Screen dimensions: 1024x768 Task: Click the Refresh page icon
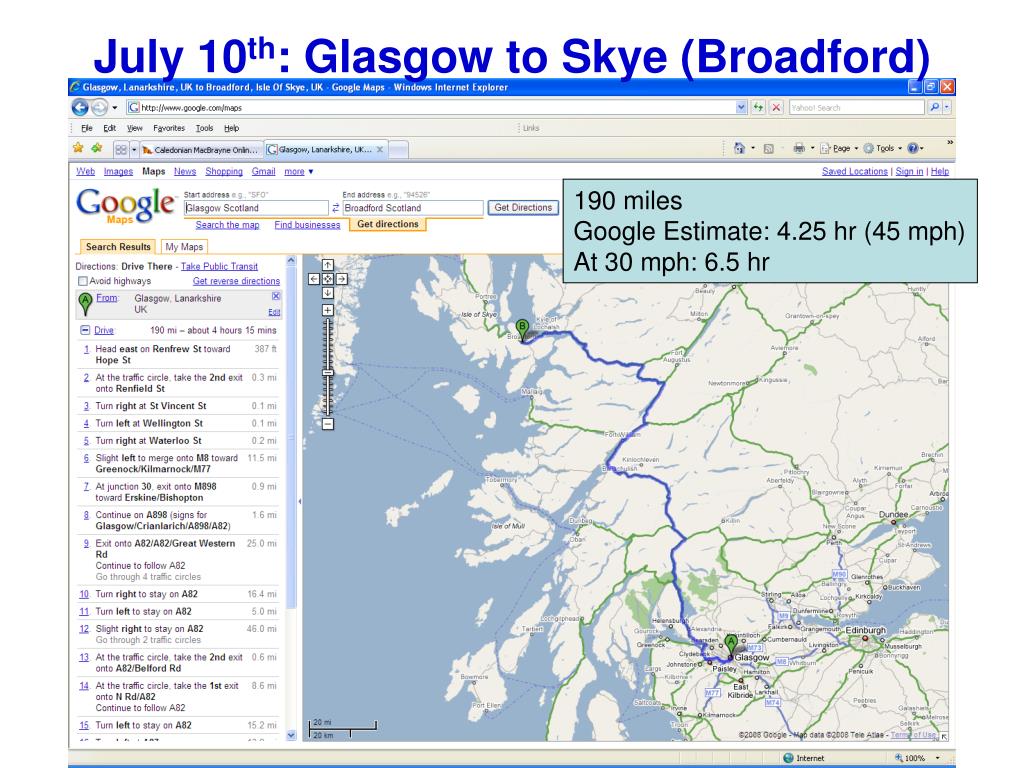[x=758, y=107]
